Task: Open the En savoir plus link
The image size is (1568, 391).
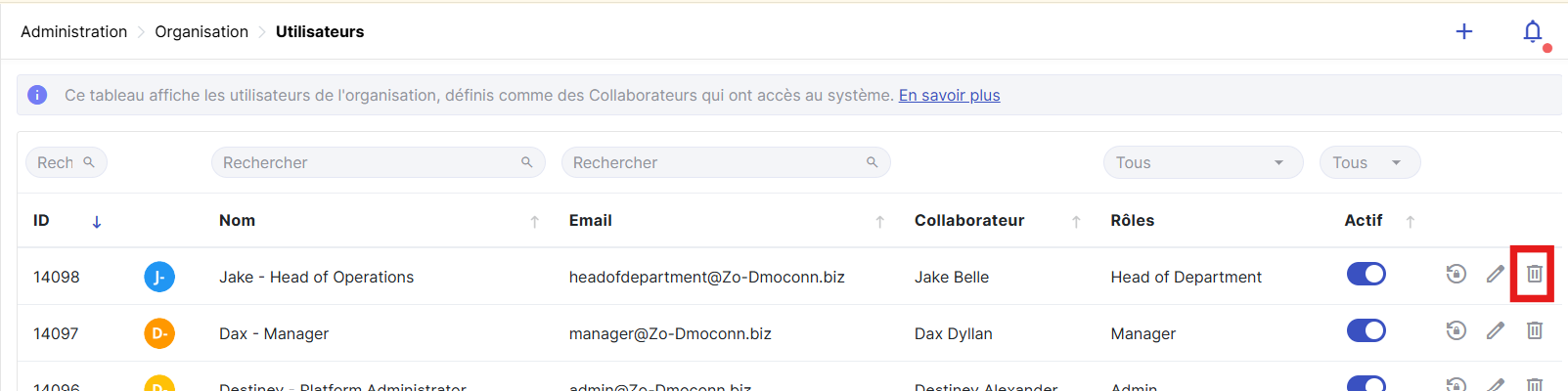Action: [x=949, y=96]
